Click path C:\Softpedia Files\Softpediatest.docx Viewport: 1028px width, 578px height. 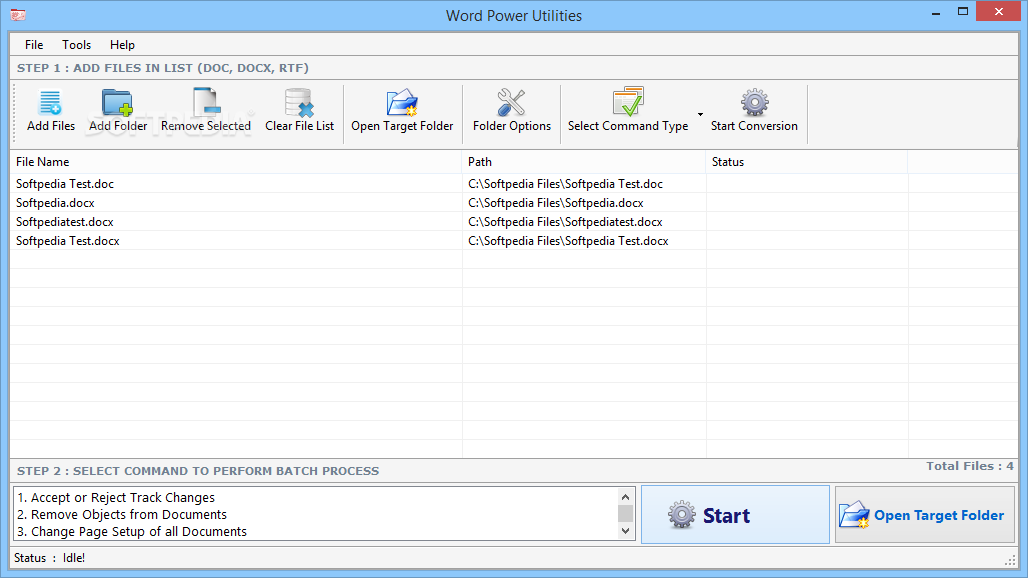tap(565, 222)
